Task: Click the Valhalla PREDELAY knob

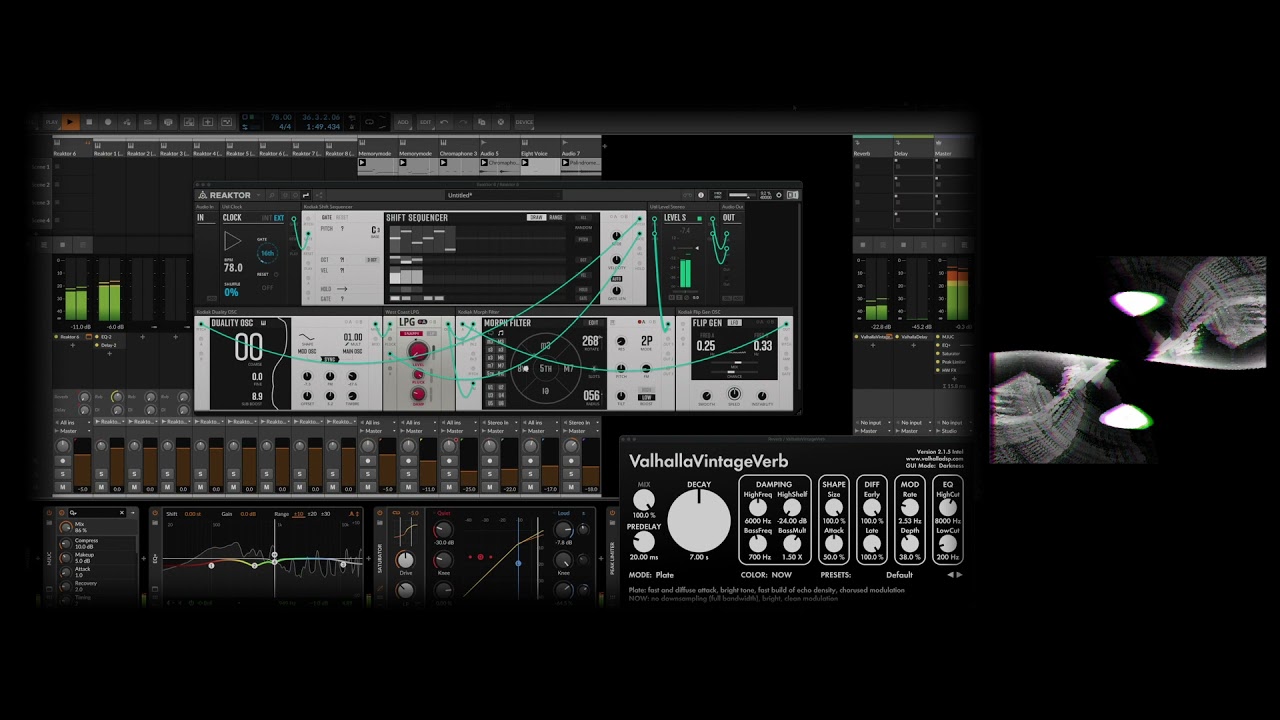Action: pyautogui.click(x=644, y=543)
